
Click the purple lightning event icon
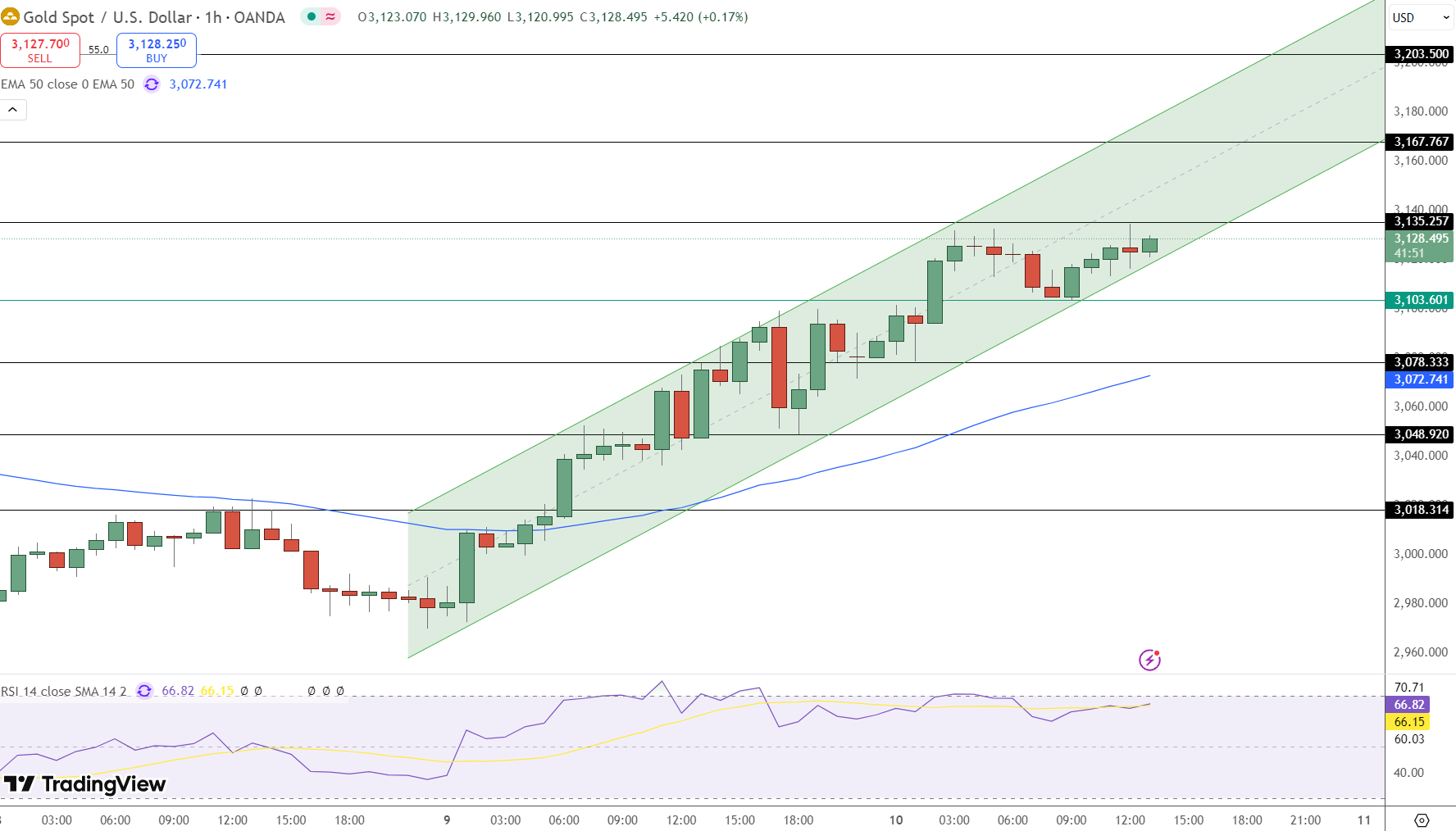pos(1149,660)
